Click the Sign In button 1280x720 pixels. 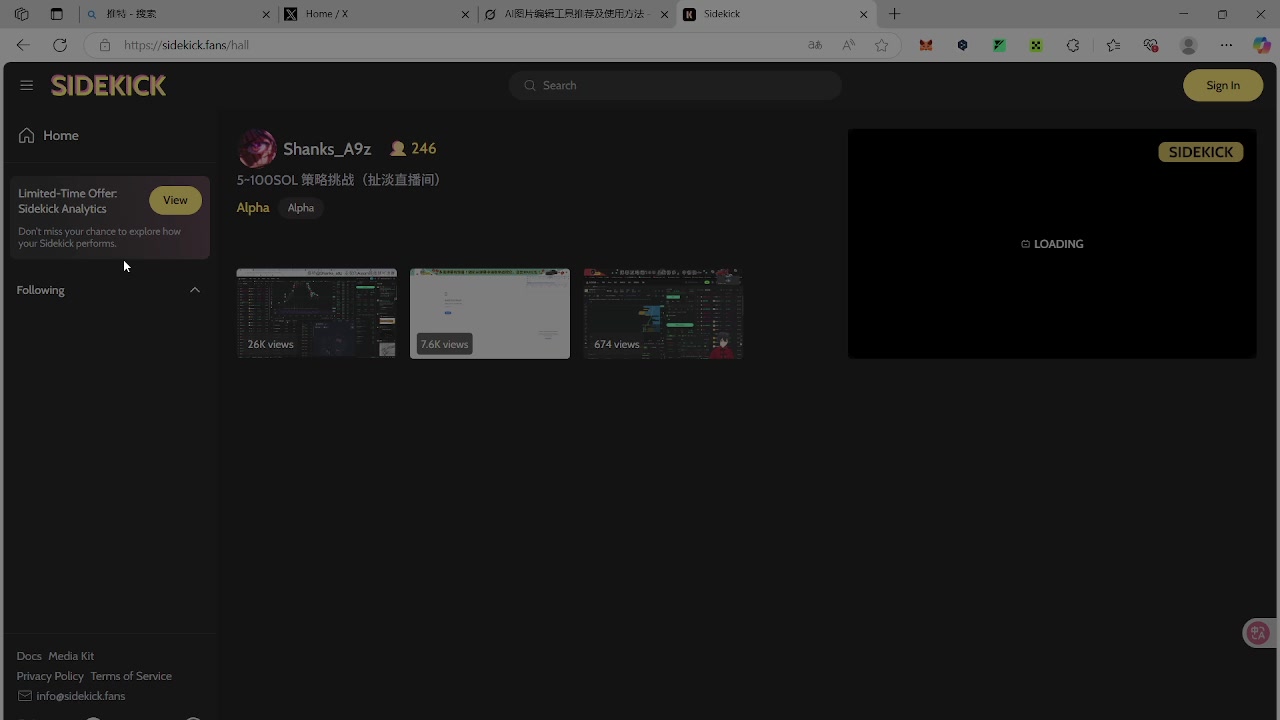coord(1222,85)
